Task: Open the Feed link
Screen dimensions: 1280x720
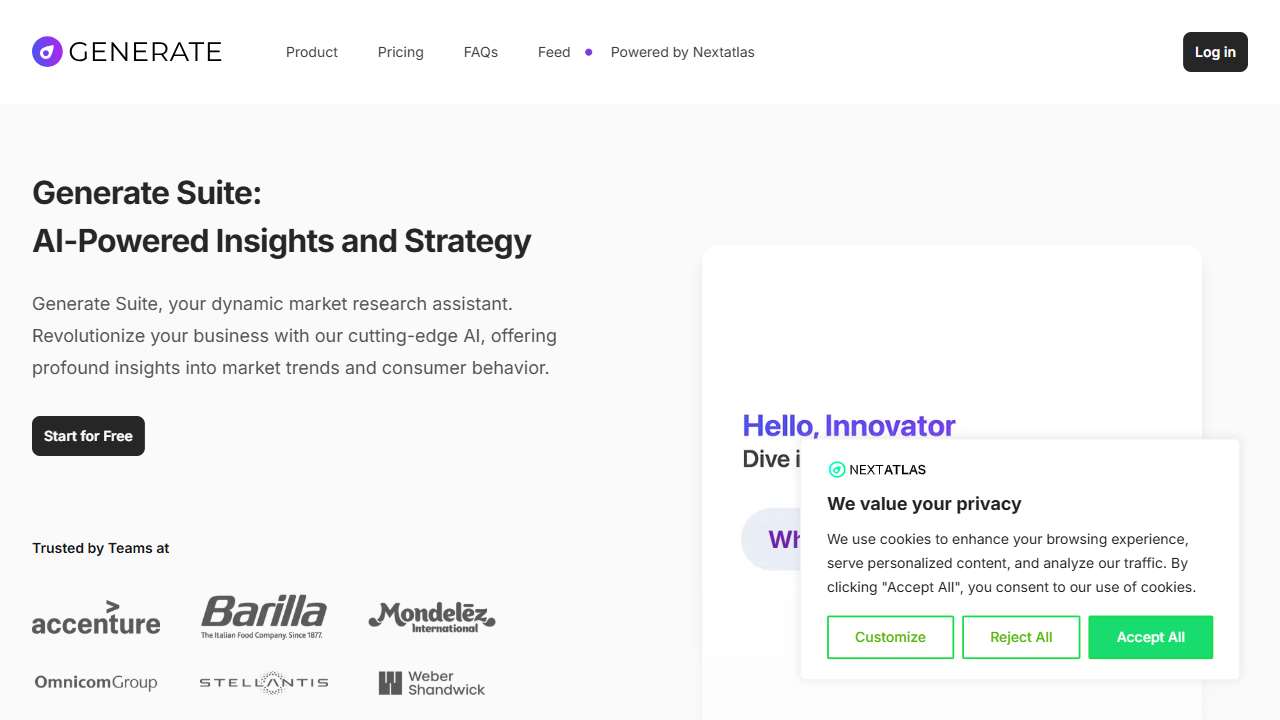Action: click(554, 52)
